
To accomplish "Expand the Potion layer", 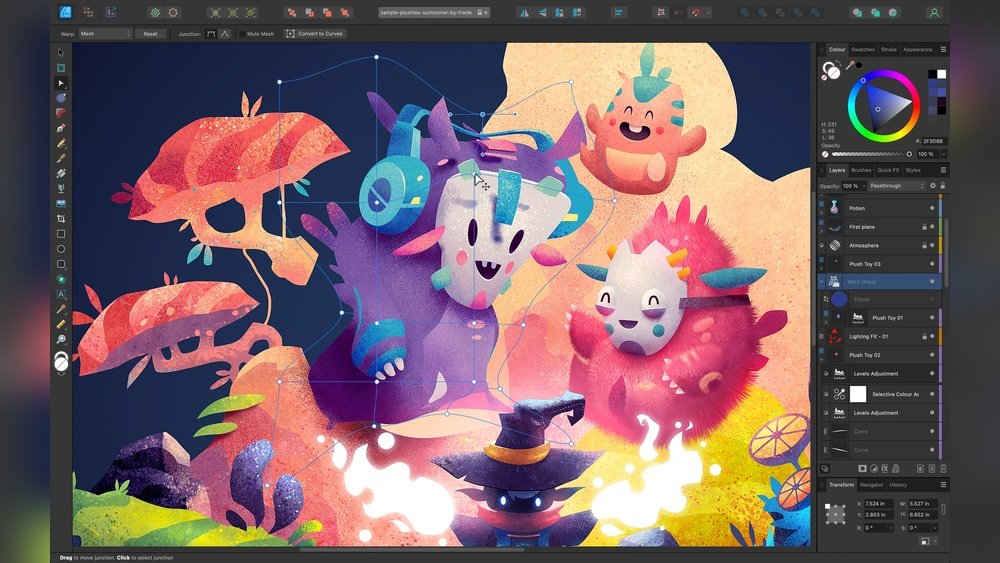I will (x=821, y=212).
